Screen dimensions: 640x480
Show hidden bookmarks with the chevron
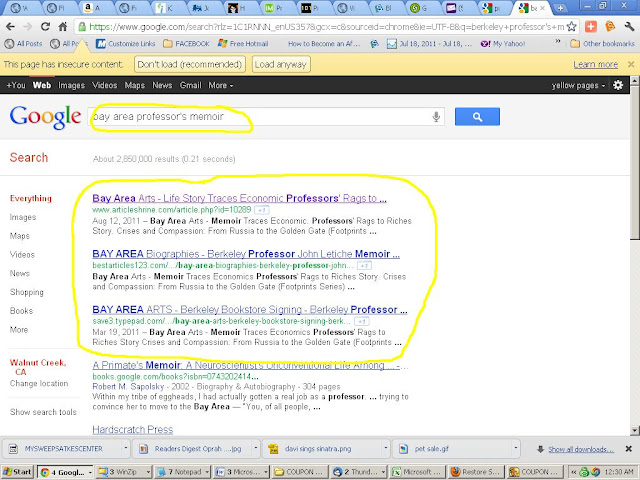(x=558, y=42)
